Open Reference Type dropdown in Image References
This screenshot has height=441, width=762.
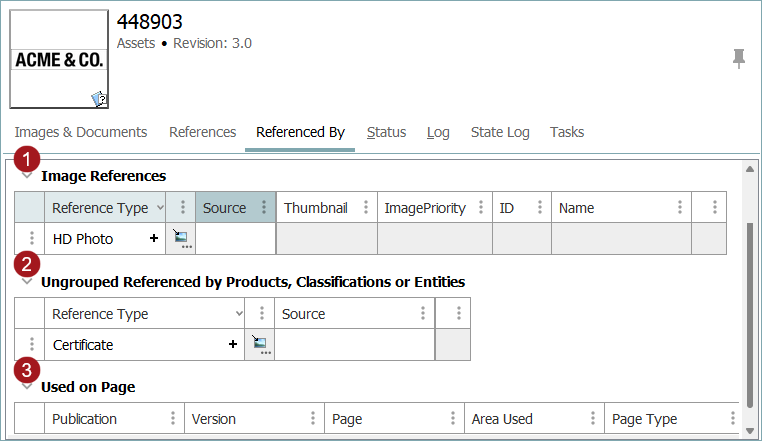(x=160, y=208)
